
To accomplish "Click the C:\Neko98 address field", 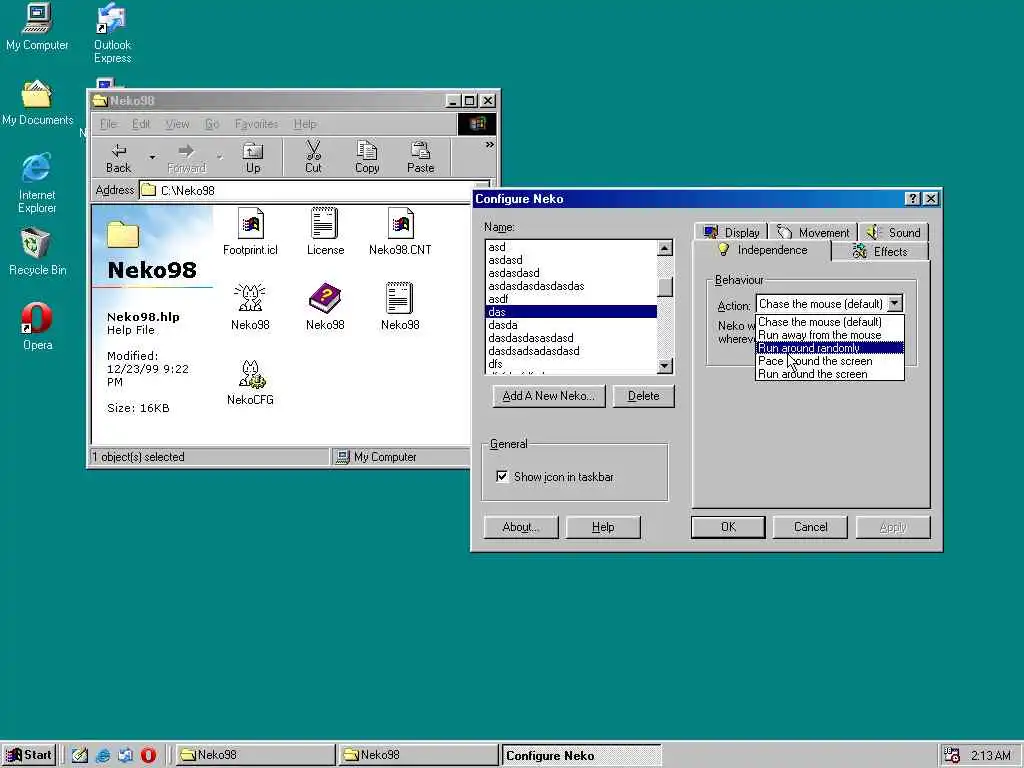I will coord(315,190).
